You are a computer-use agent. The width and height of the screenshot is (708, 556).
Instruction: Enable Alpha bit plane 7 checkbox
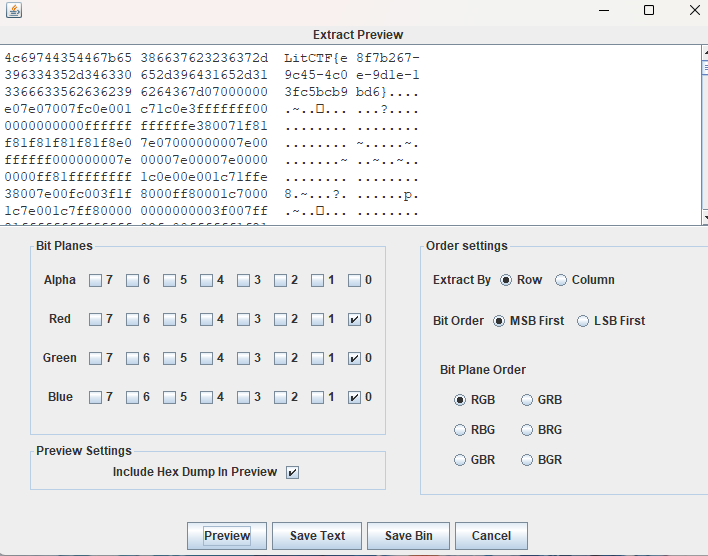point(95,281)
